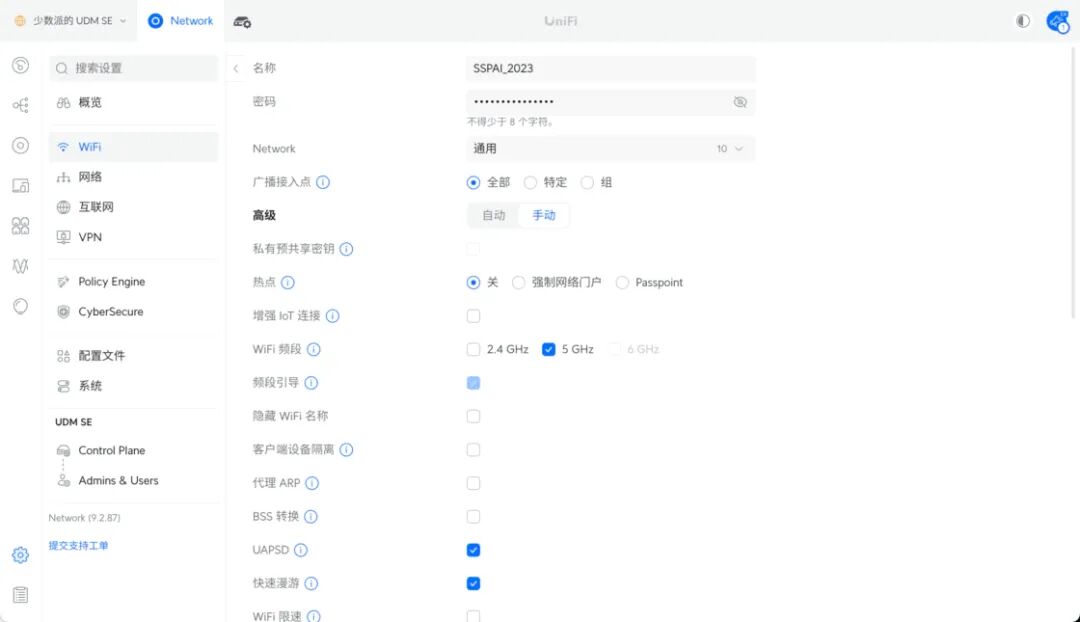Screen dimensions: 1080x622
Task: Open the 互联网 settings section
Action: [x=134, y=207]
